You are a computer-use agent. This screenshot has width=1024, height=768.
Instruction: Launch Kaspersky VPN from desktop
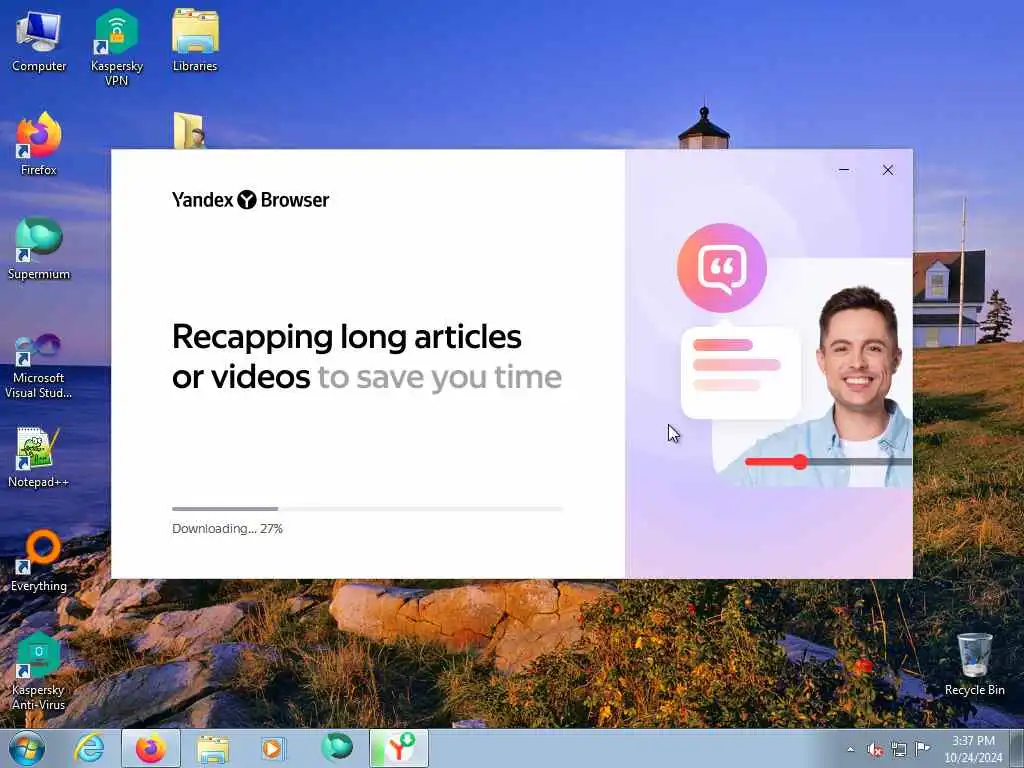tap(116, 47)
